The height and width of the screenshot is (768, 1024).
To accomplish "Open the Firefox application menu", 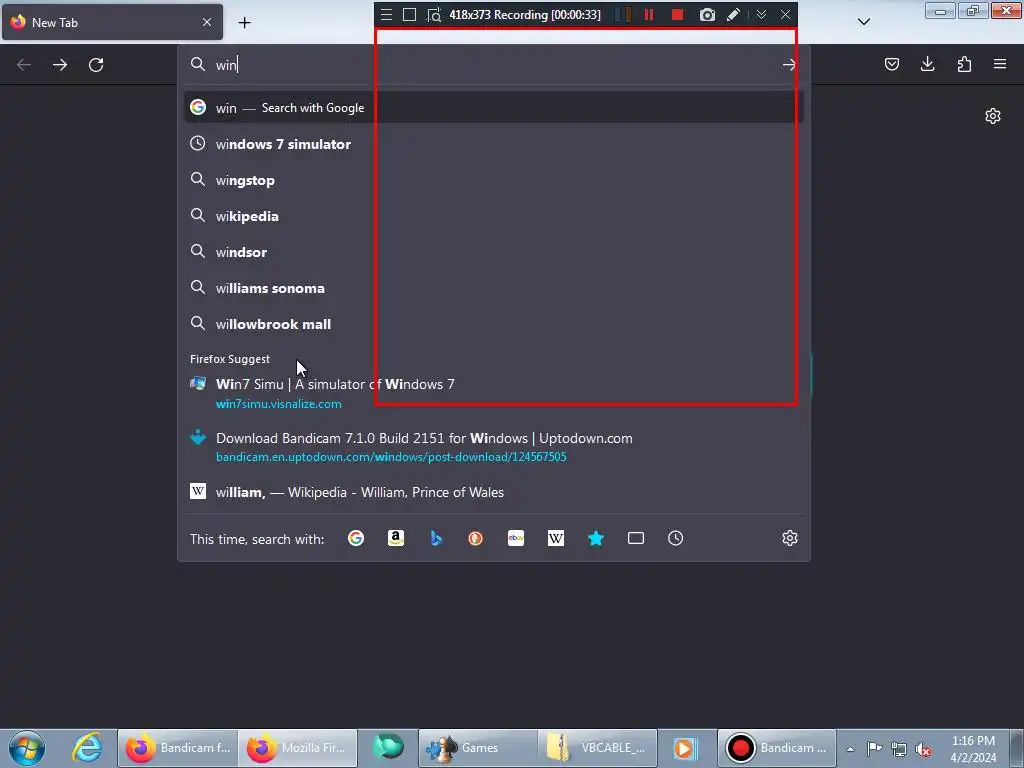I will click(1000, 64).
